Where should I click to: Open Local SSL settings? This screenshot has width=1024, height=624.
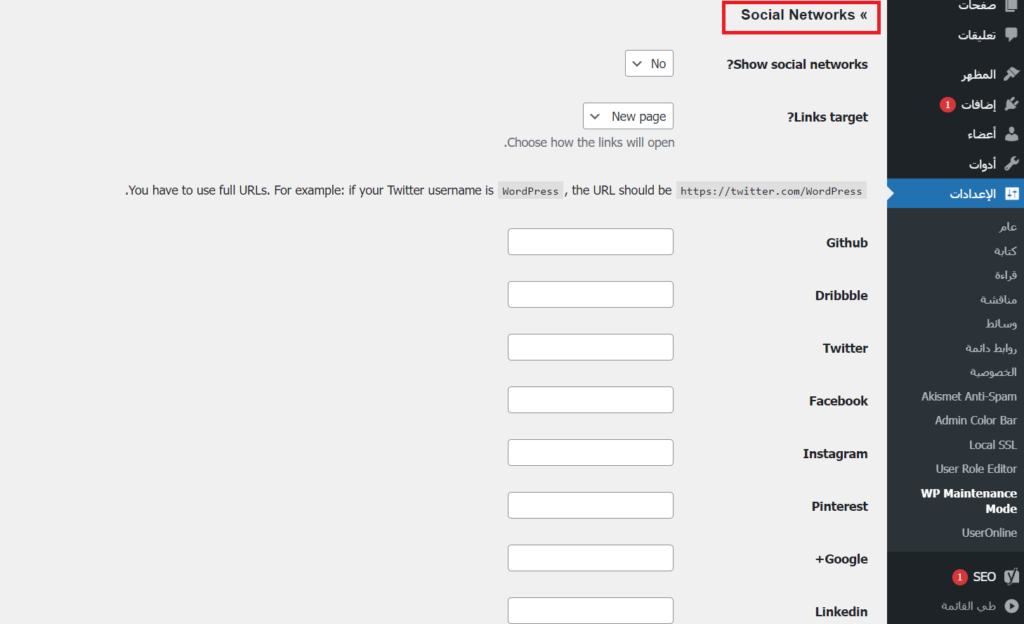(993, 445)
